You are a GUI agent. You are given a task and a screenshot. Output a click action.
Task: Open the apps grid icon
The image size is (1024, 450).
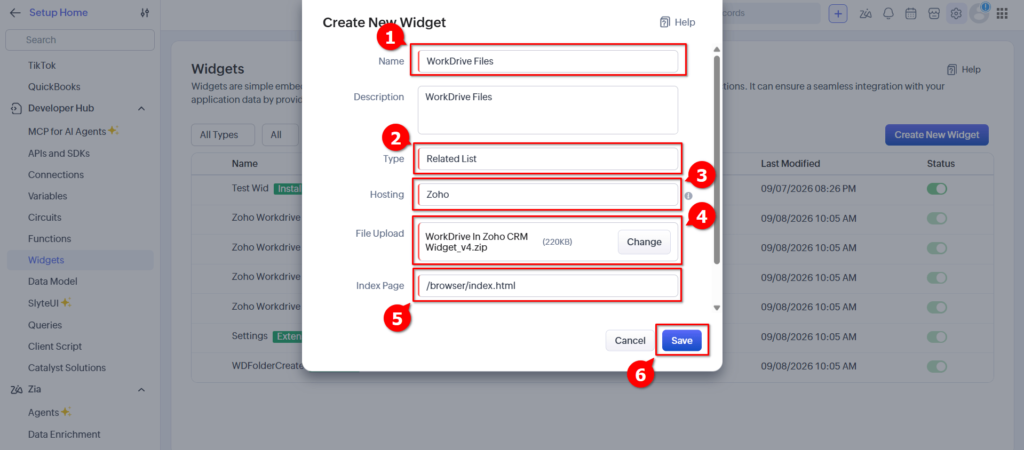[x=1002, y=13]
